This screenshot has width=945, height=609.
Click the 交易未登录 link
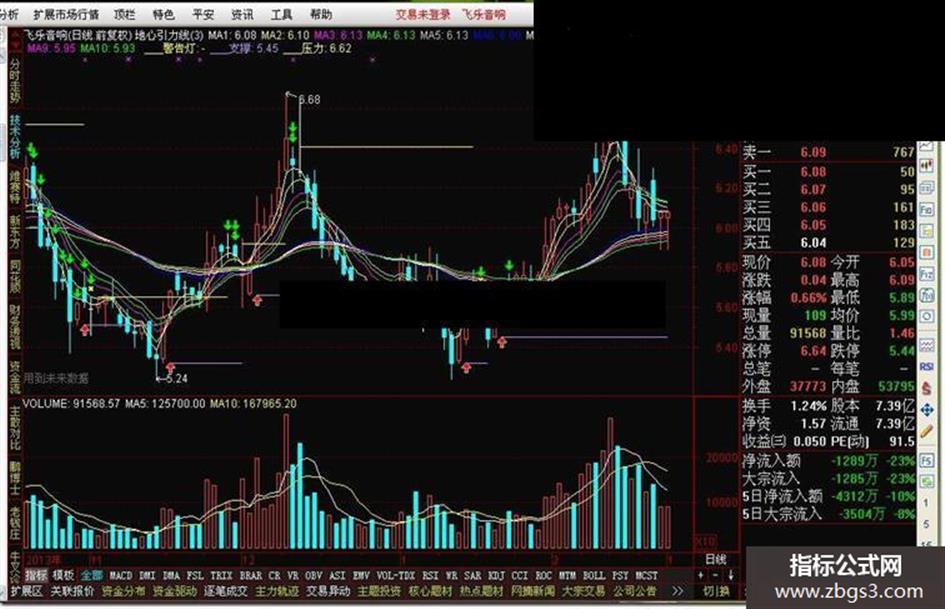pyautogui.click(x=422, y=14)
